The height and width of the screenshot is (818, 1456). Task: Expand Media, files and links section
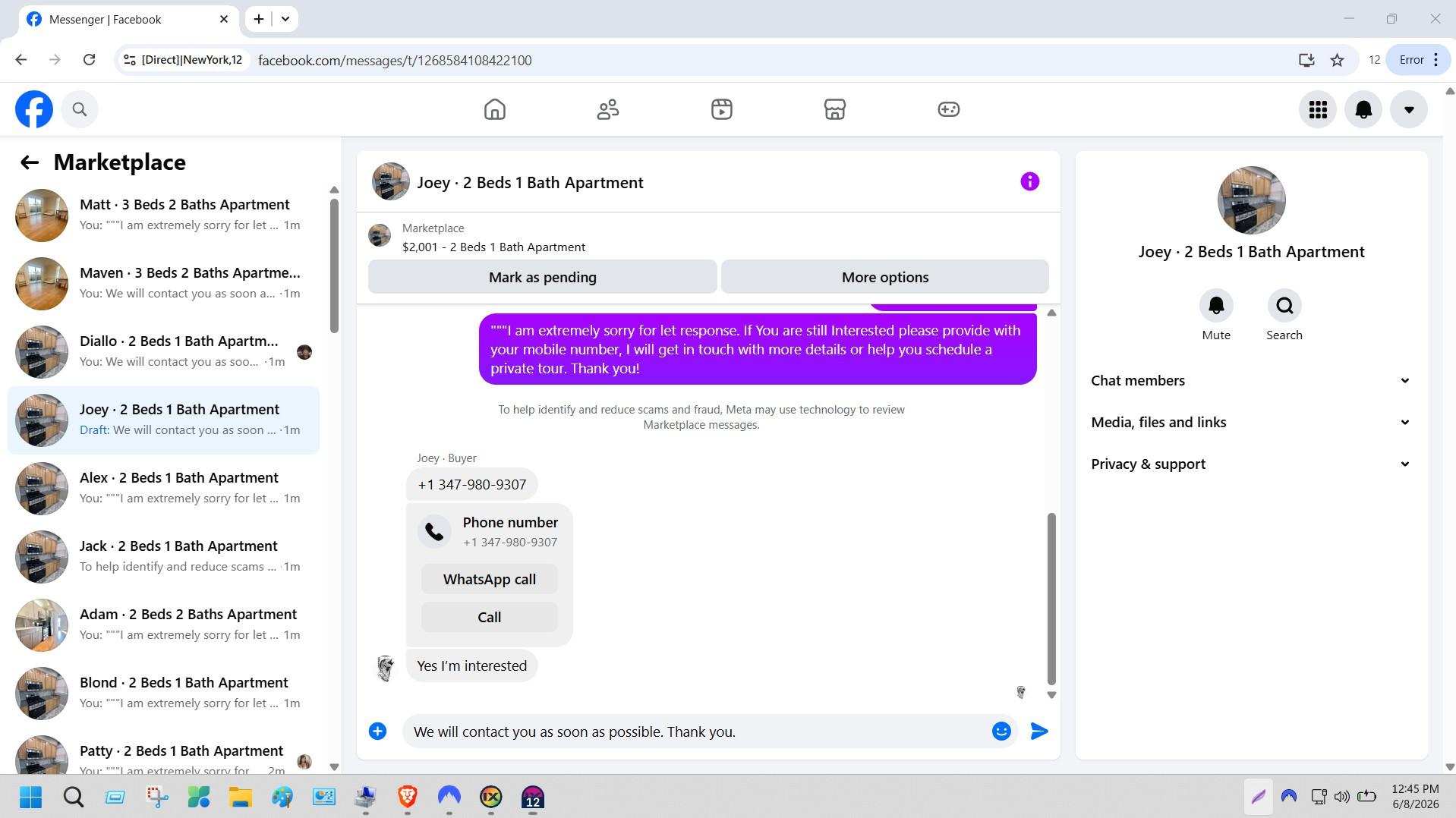coord(1251,423)
